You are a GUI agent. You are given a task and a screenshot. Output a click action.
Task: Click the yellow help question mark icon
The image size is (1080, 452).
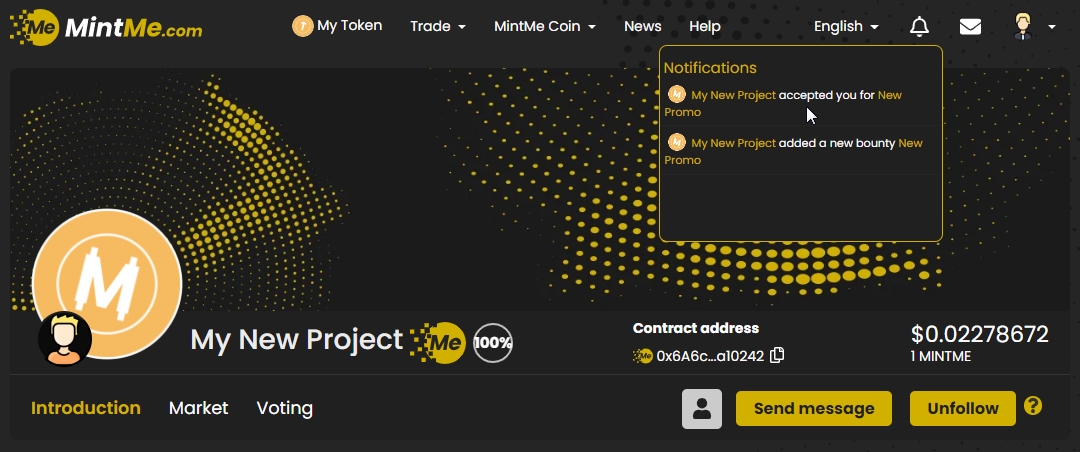click(x=1033, y=406)
